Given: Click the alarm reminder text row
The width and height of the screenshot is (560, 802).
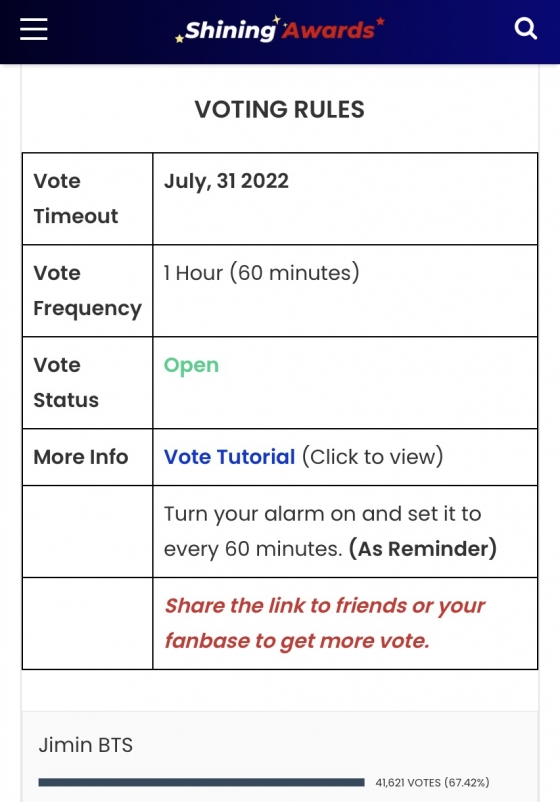Looking at the screenshot, I should point(345,531).
